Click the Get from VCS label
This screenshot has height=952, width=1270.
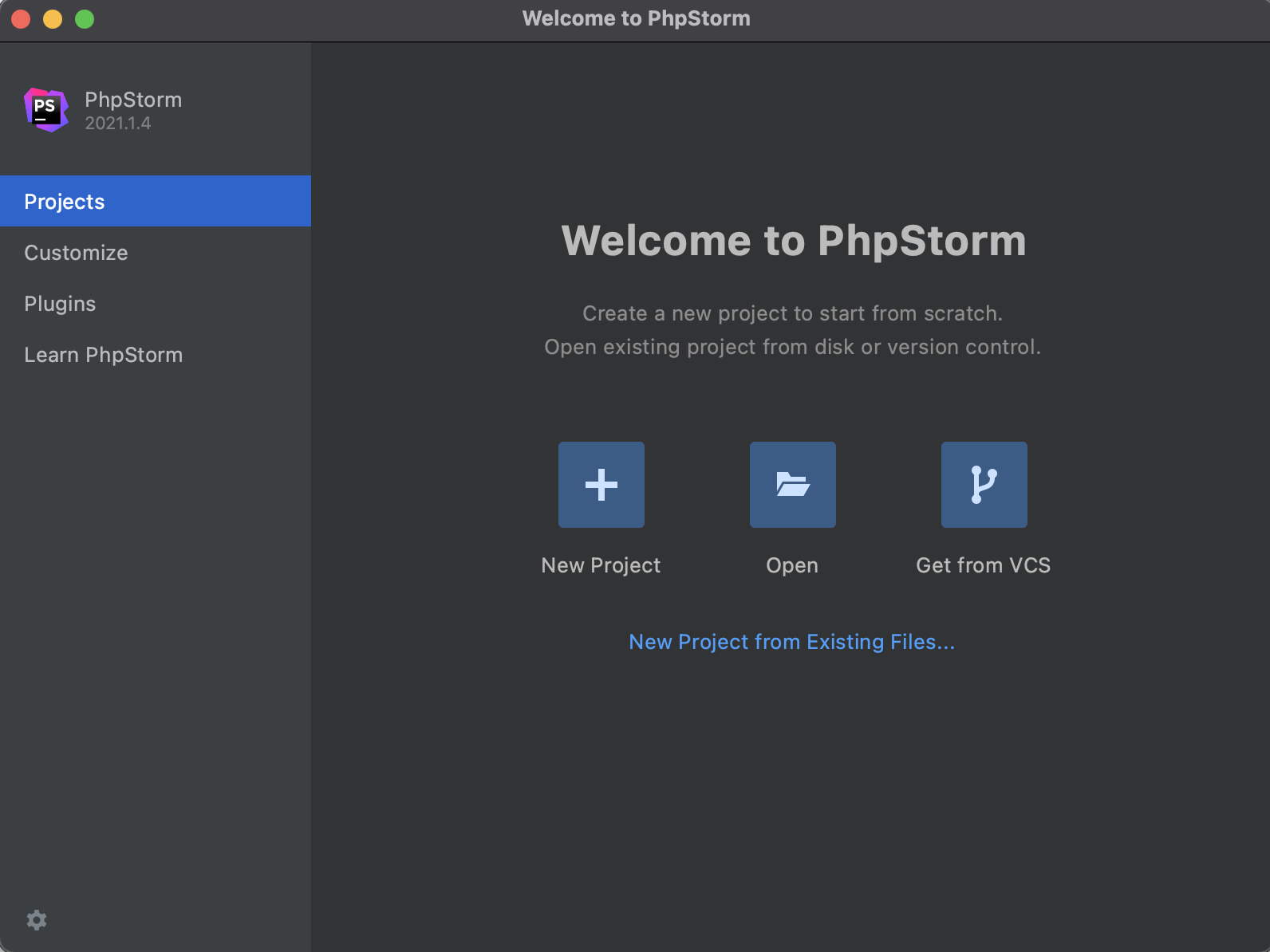pos(984,565)
